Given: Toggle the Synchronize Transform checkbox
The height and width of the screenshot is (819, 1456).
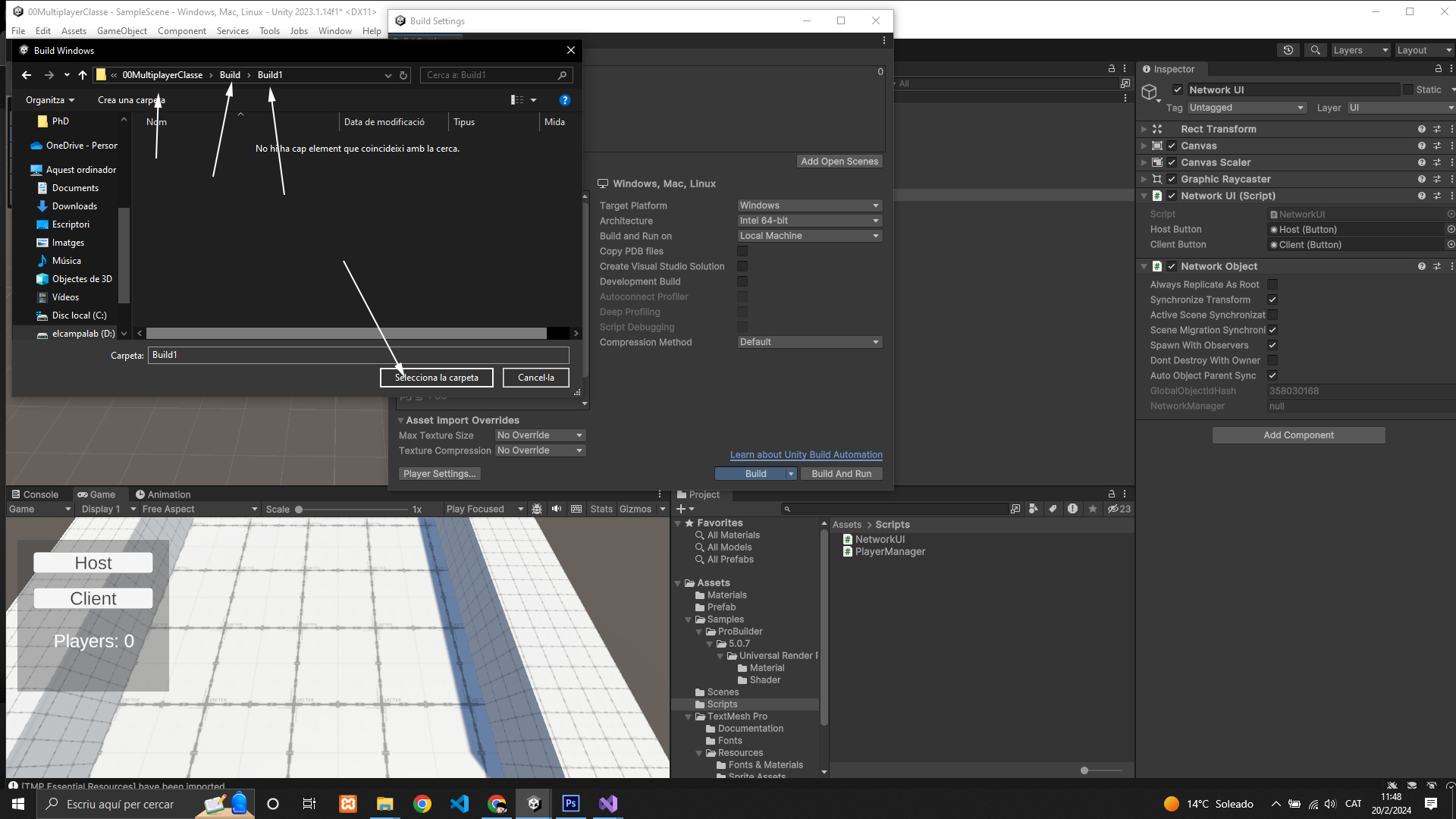Looking at the screenshot, I should pos(1272,300).
